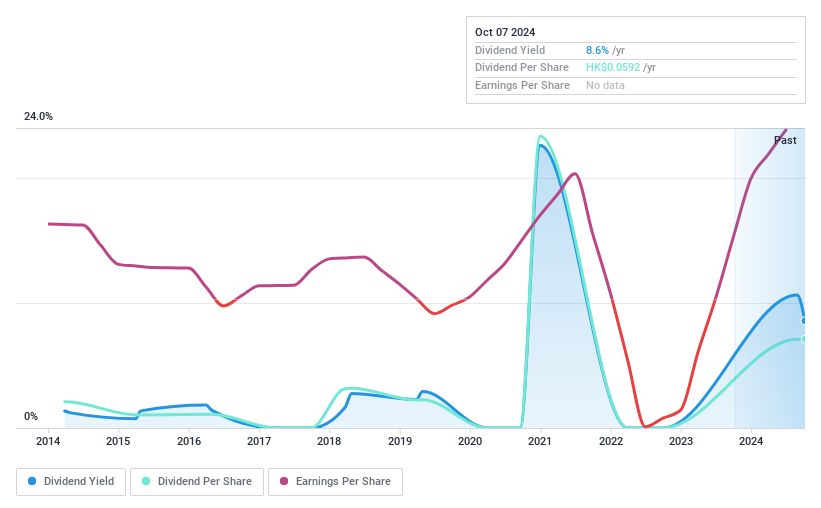Image resolution: width=821 pixels, height=508 pixels.
Task: Click the tooltip Earnings Per Share row label
Action: coord(522,85)
